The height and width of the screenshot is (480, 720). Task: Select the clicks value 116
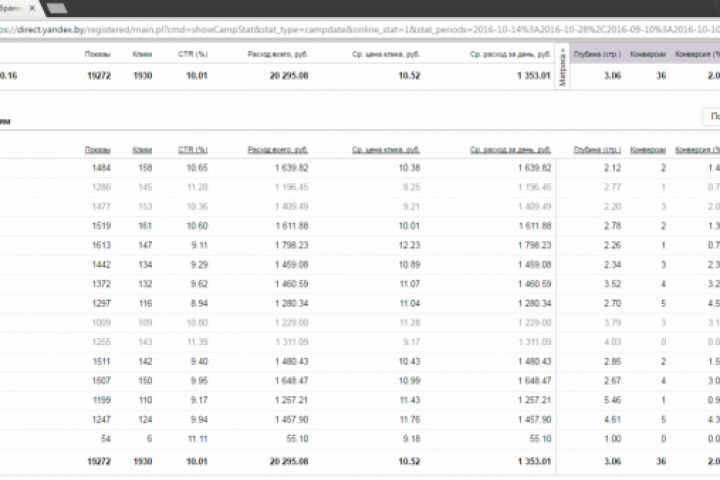[145, 303]
